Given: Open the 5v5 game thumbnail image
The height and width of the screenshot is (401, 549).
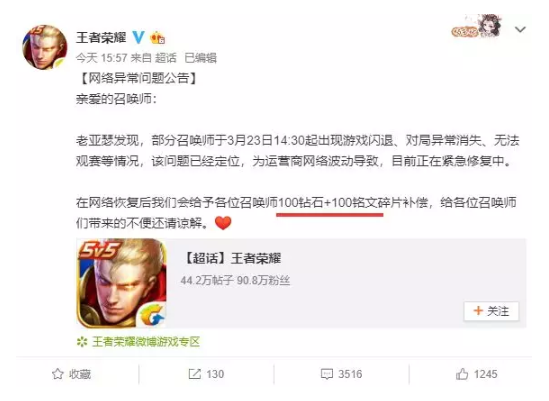Looking at the screenshot, I should coord(121,283).
